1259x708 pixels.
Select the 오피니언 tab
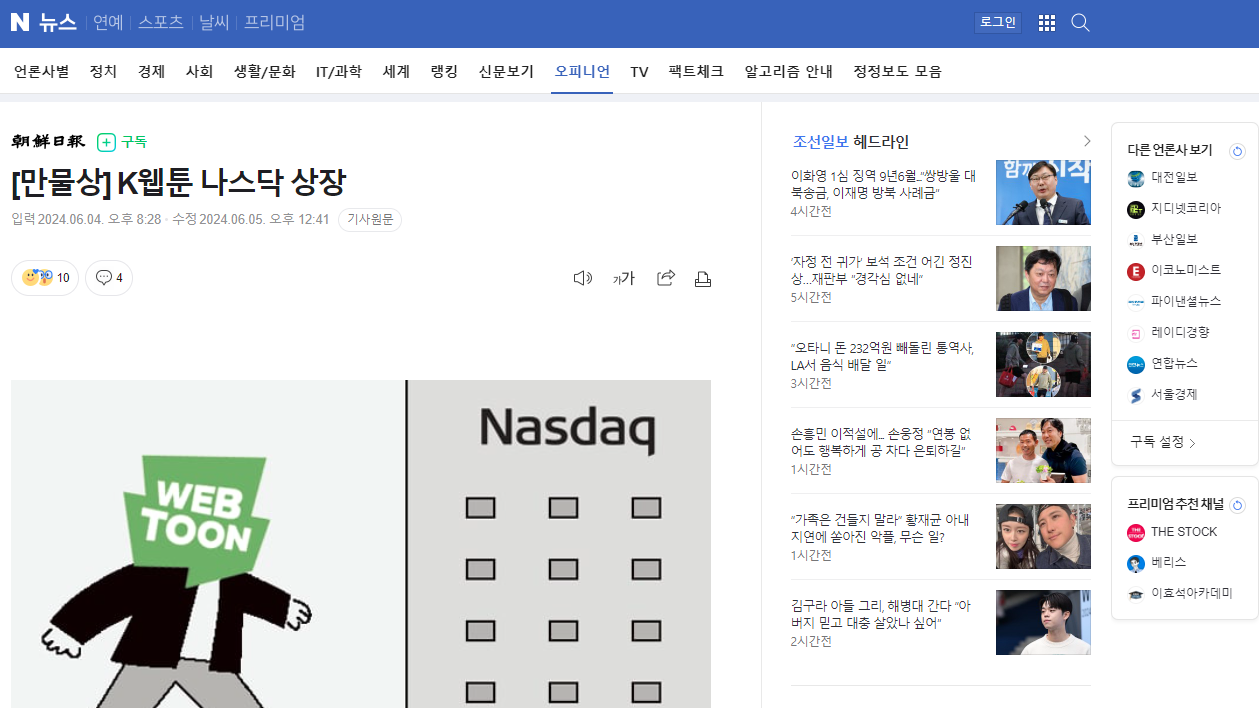click(582, 72)
